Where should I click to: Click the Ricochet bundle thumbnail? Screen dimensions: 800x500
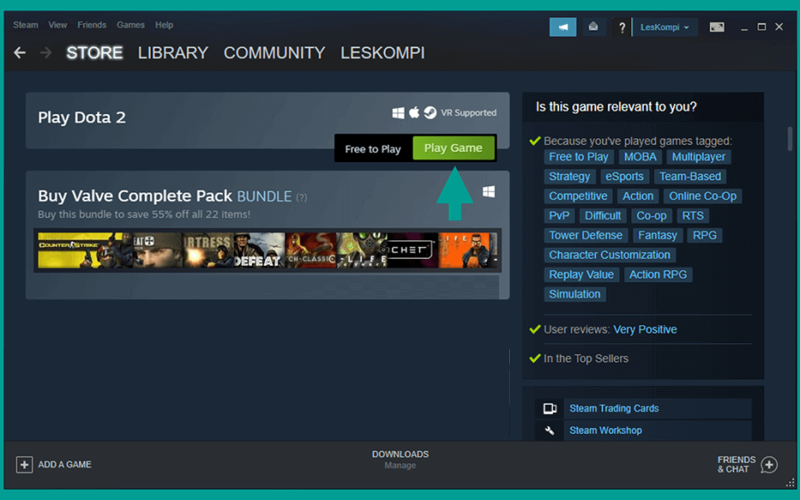(413, 251)
